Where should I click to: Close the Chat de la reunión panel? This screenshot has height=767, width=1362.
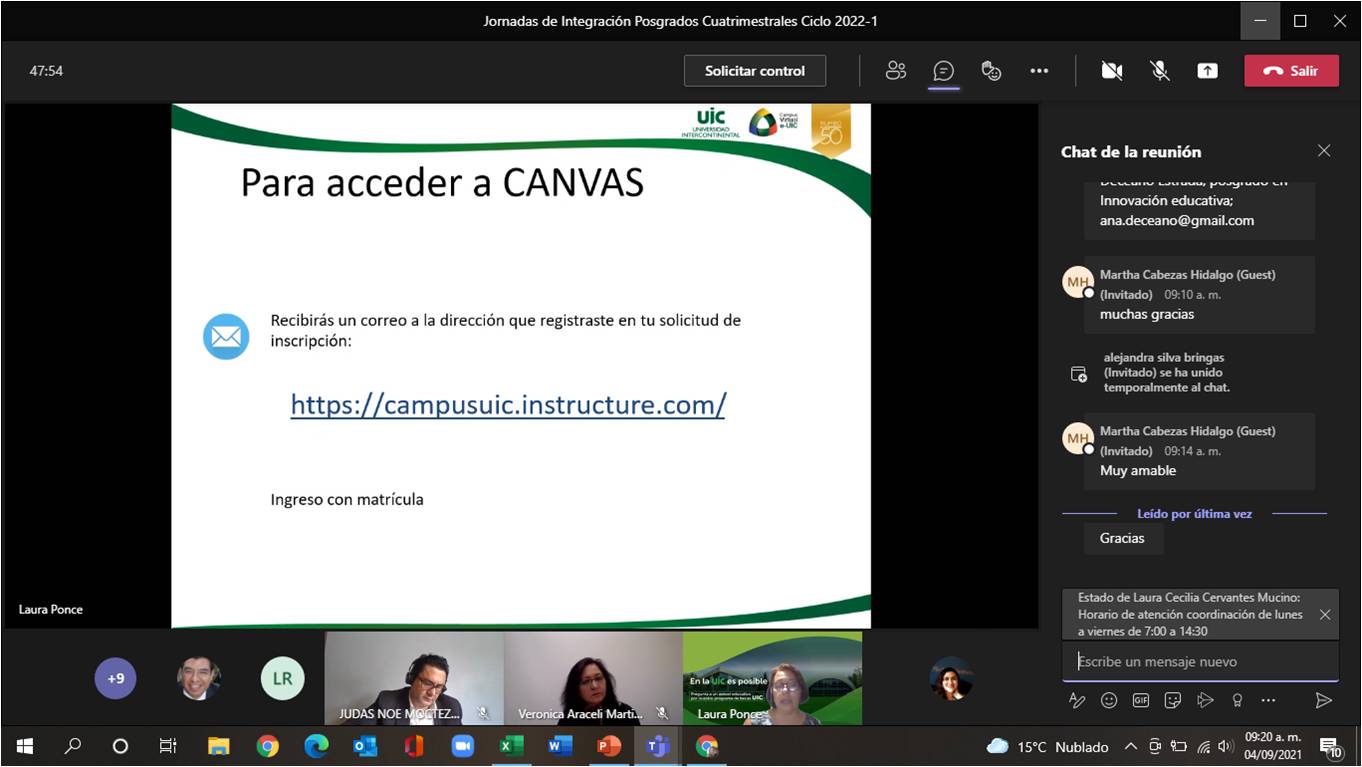pos(1324,151)
